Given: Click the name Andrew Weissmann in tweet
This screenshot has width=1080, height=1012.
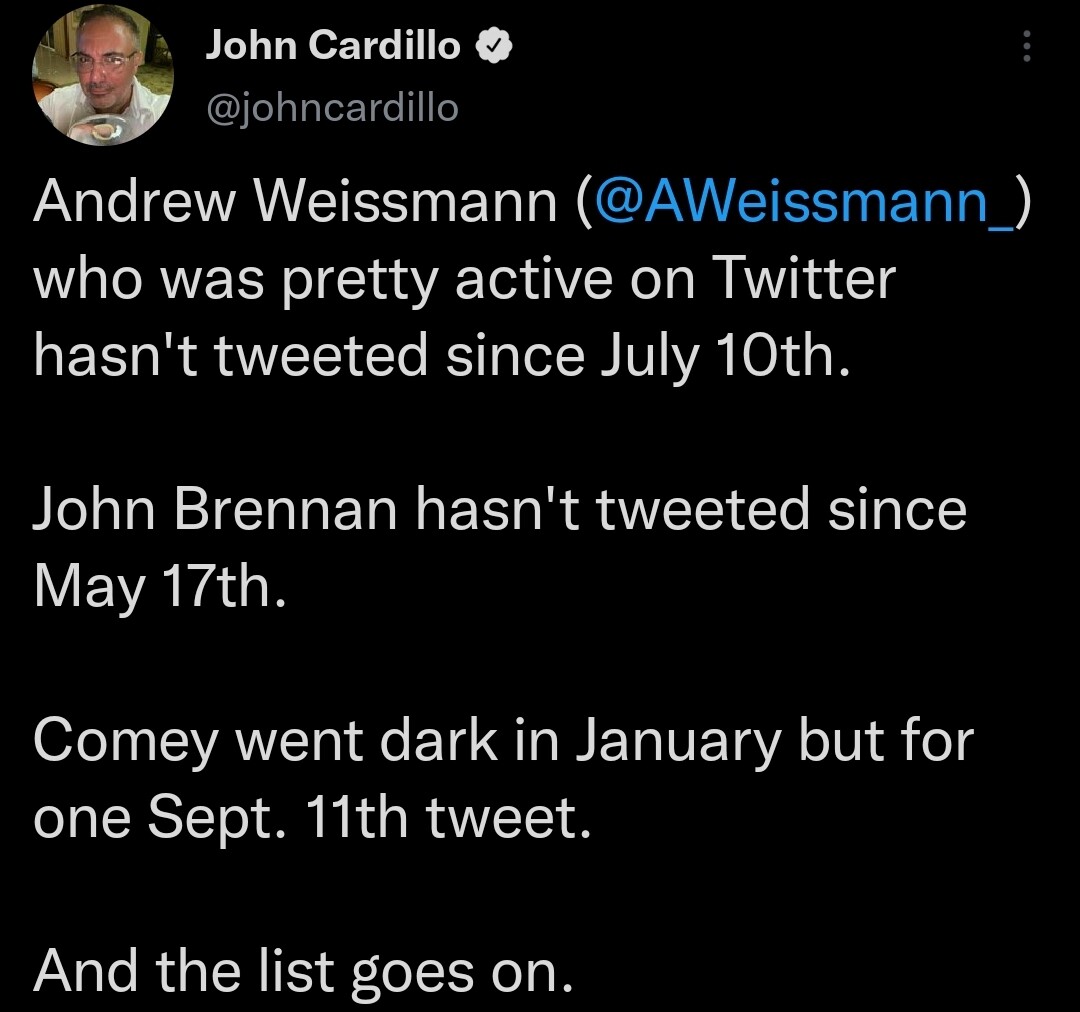Looking at the screenshot, I should pos(295,204).
